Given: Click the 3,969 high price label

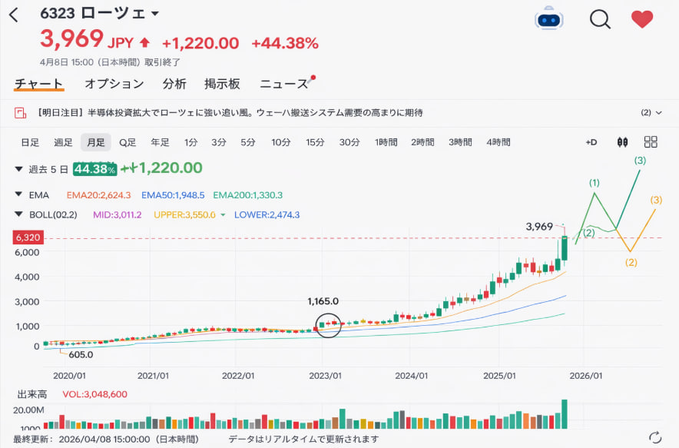Looking at the screenshot, I should [x=539, y=226].
